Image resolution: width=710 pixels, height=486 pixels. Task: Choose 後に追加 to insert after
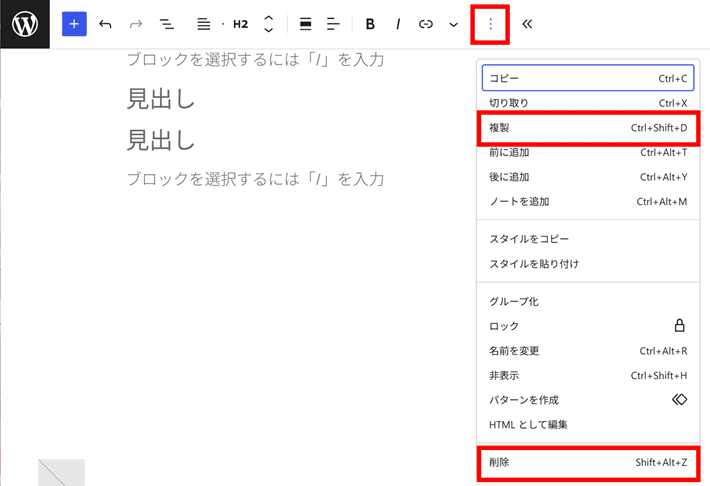(x=588, y=177)
